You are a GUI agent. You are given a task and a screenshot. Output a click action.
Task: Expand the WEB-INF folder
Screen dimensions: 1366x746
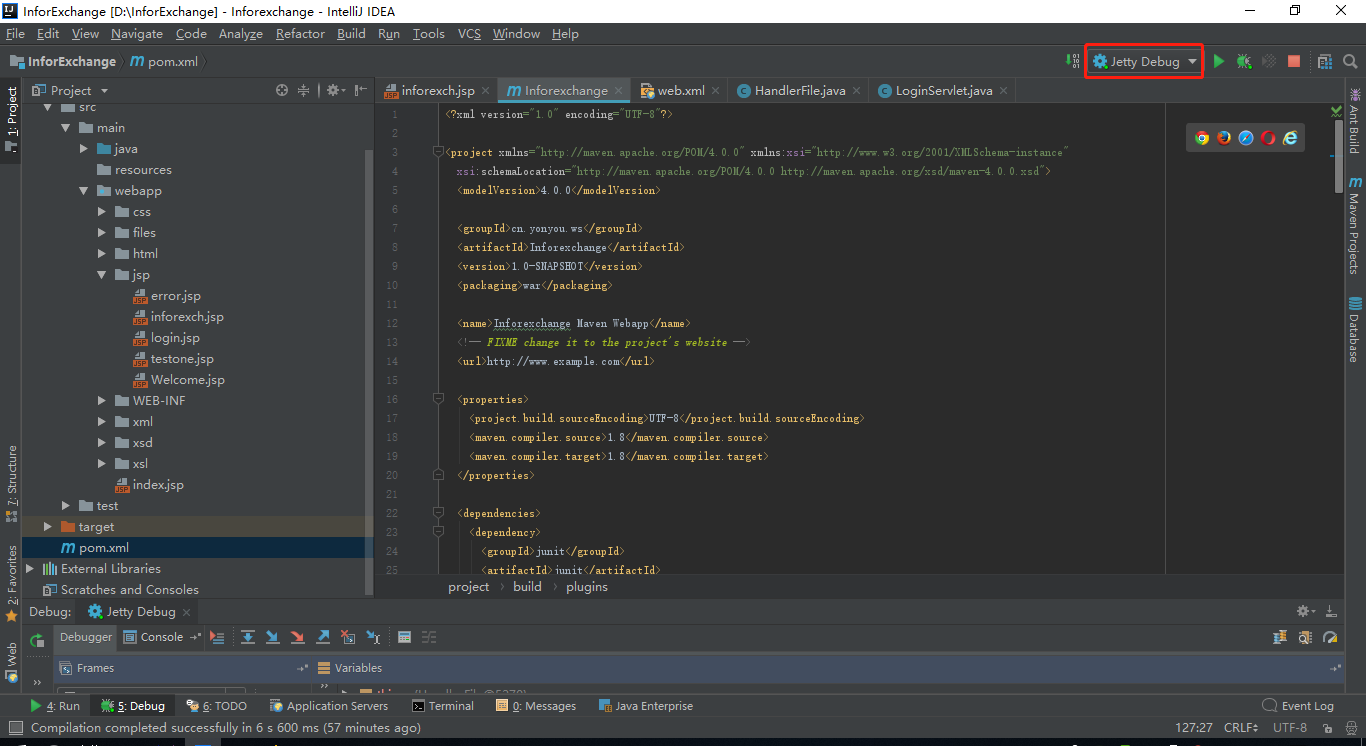[x=100, y=400]
